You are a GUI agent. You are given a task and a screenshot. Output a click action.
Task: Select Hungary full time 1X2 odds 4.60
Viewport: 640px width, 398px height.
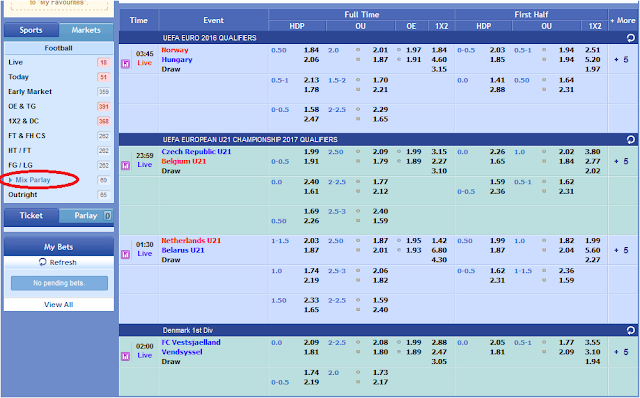pyautogui.click(x=439, y=60)
